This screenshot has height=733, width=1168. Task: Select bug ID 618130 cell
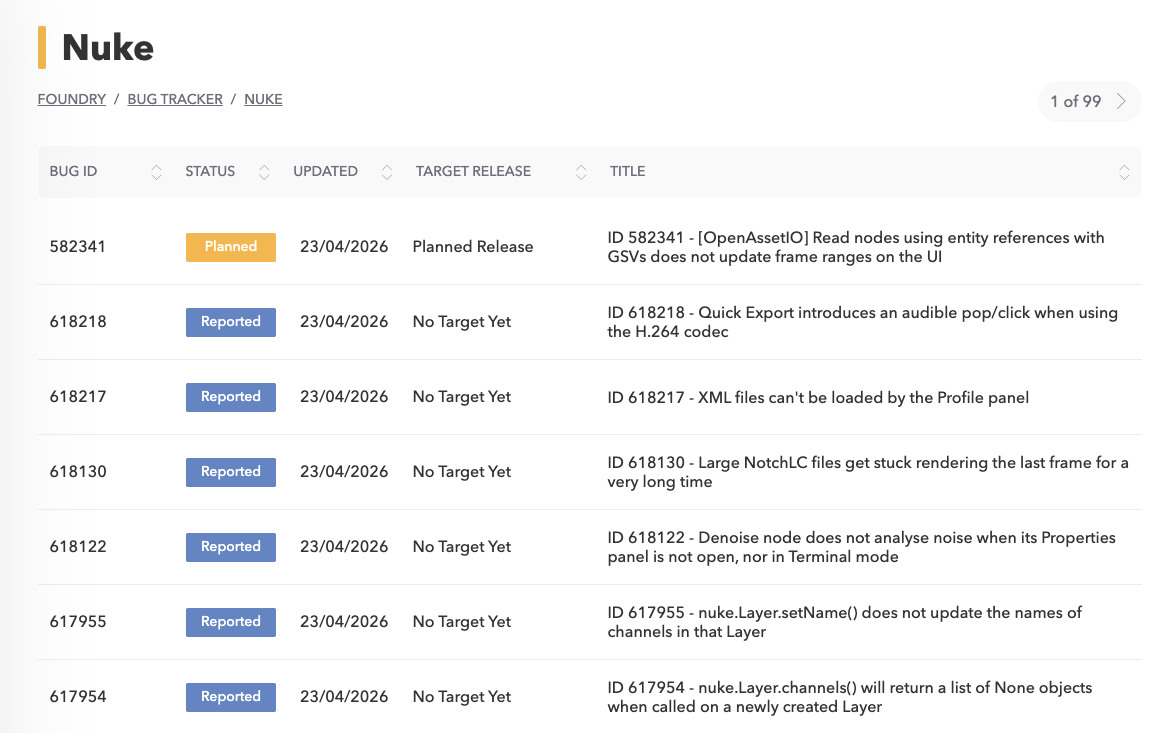tap(77, 472)
